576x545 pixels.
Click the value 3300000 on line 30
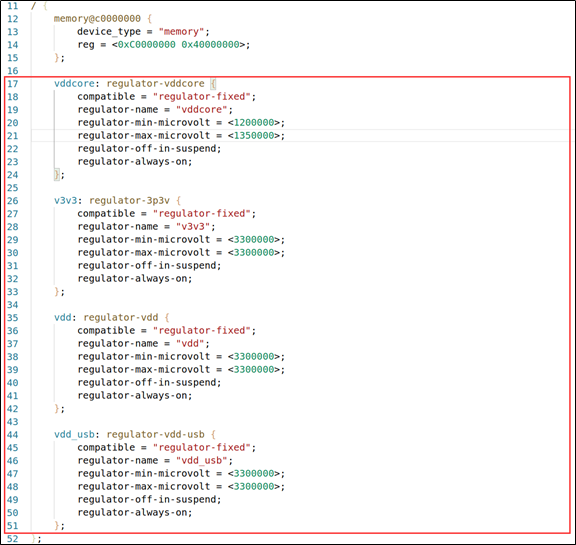tap(254, 253)
